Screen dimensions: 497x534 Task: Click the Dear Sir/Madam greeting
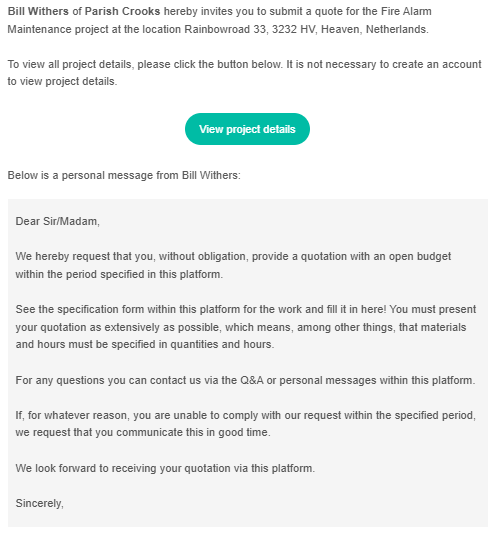click(58, 221)
